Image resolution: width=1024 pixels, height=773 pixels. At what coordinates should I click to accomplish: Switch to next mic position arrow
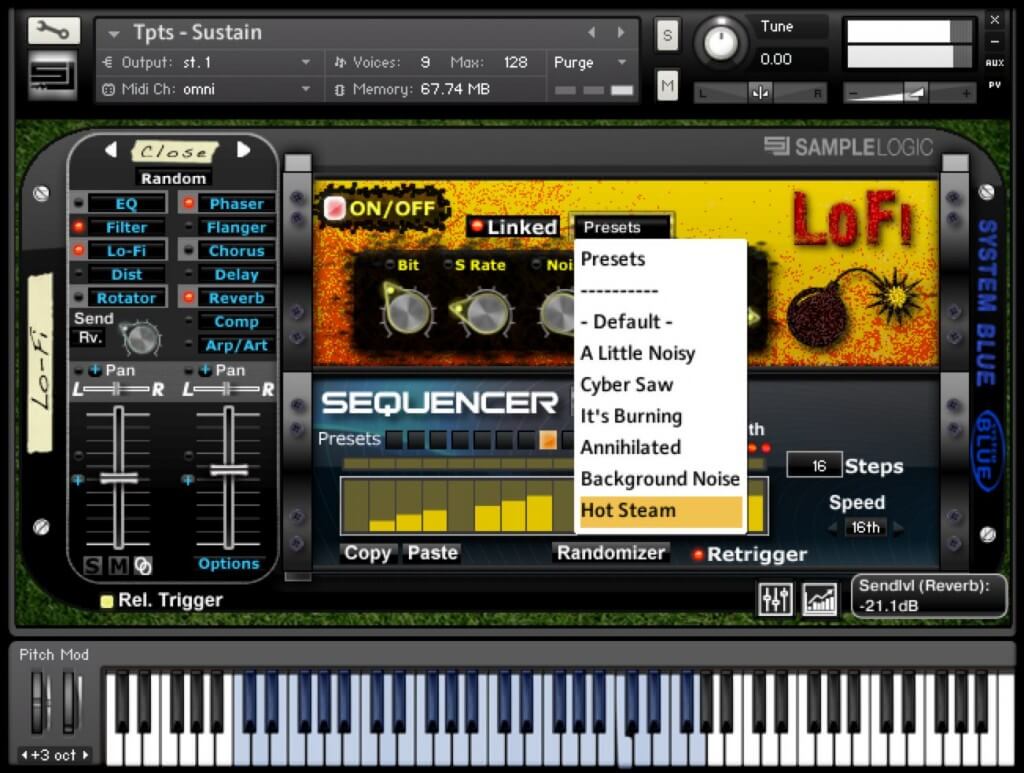[244, 150]
